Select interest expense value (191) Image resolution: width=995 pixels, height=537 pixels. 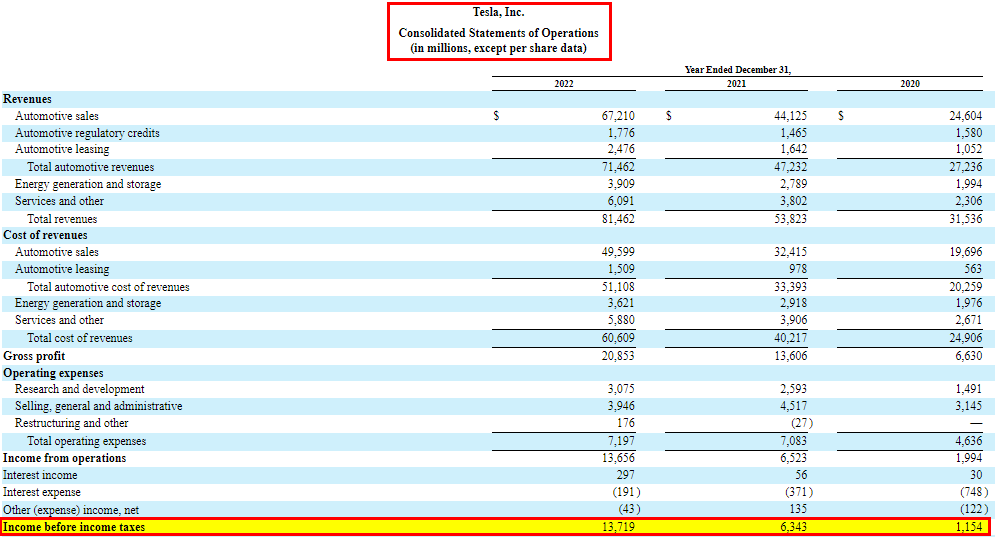[626, 493]
